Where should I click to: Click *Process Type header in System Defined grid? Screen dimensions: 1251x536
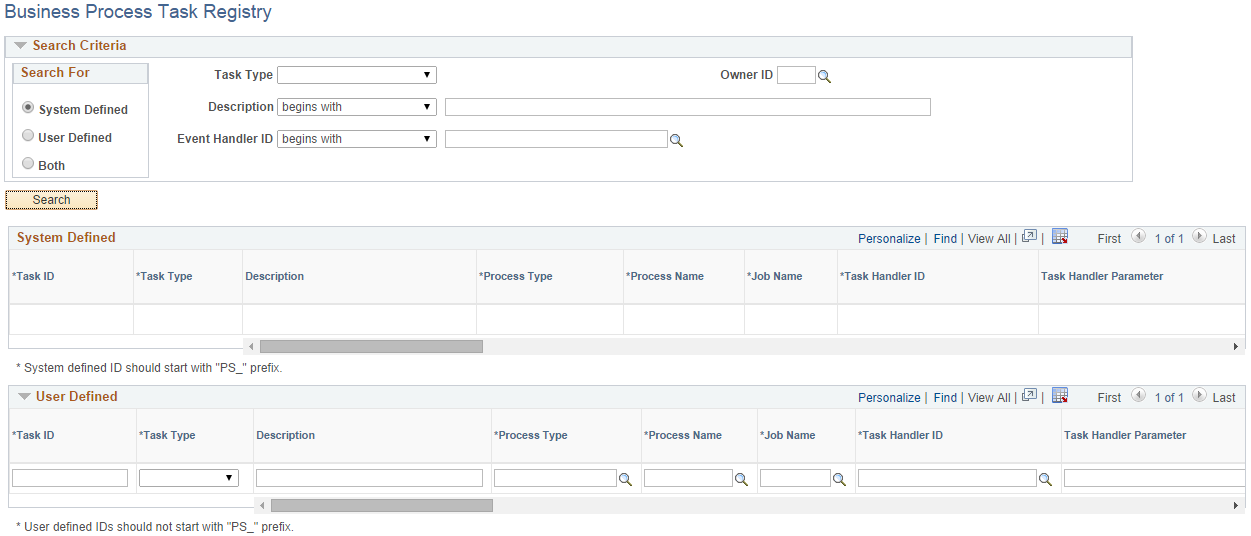(x=516, y=276)
